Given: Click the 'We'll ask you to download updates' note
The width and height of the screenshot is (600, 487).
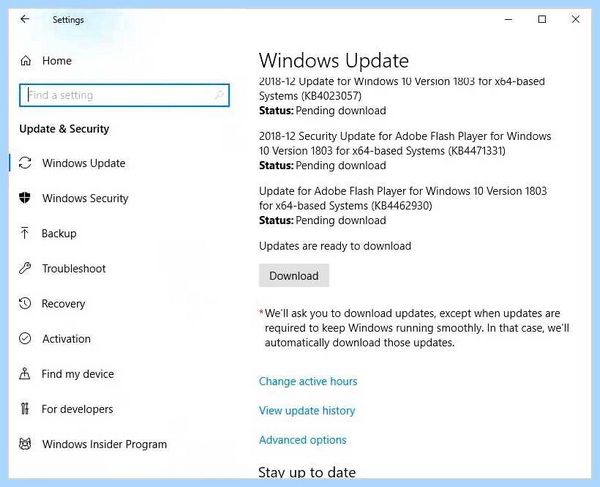Looking at the screenshot, I should (415, 328).
